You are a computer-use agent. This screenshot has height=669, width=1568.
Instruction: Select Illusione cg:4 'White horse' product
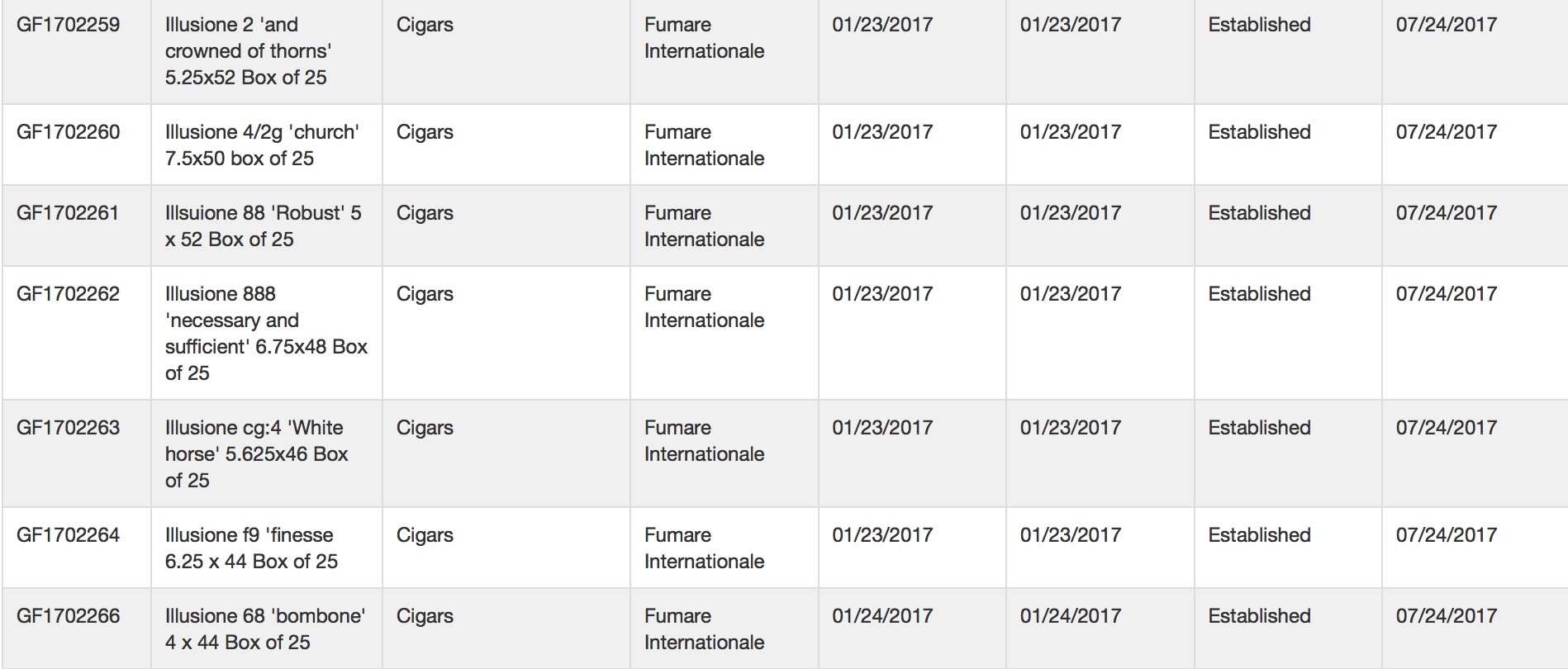point(256,454)
